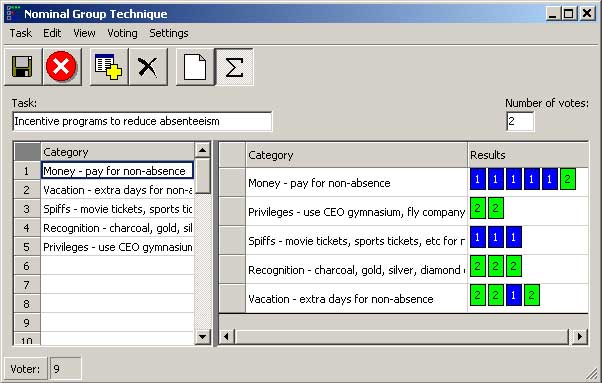
Task: Click the last blue vote in Spiffs row
Action: pos(514,237)
